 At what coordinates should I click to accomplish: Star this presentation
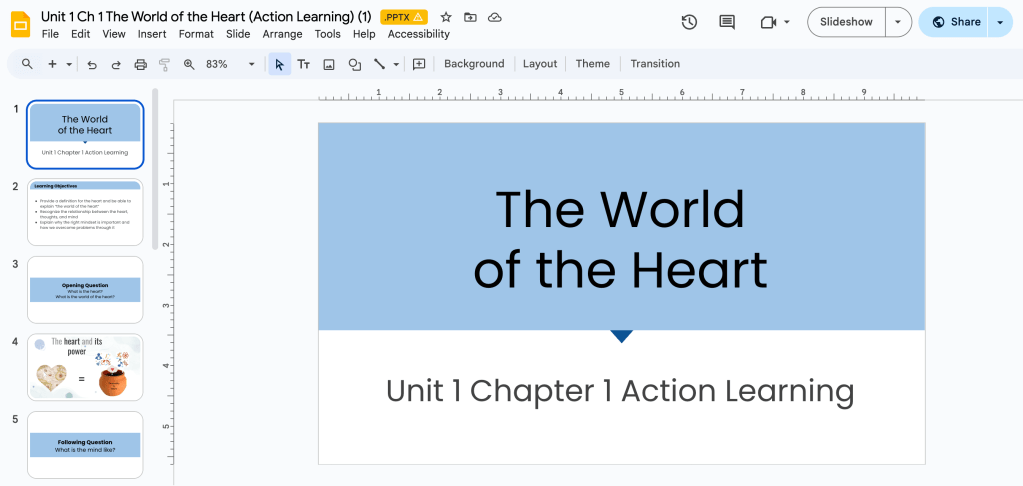pyautogui.click(x=446, y=17)
